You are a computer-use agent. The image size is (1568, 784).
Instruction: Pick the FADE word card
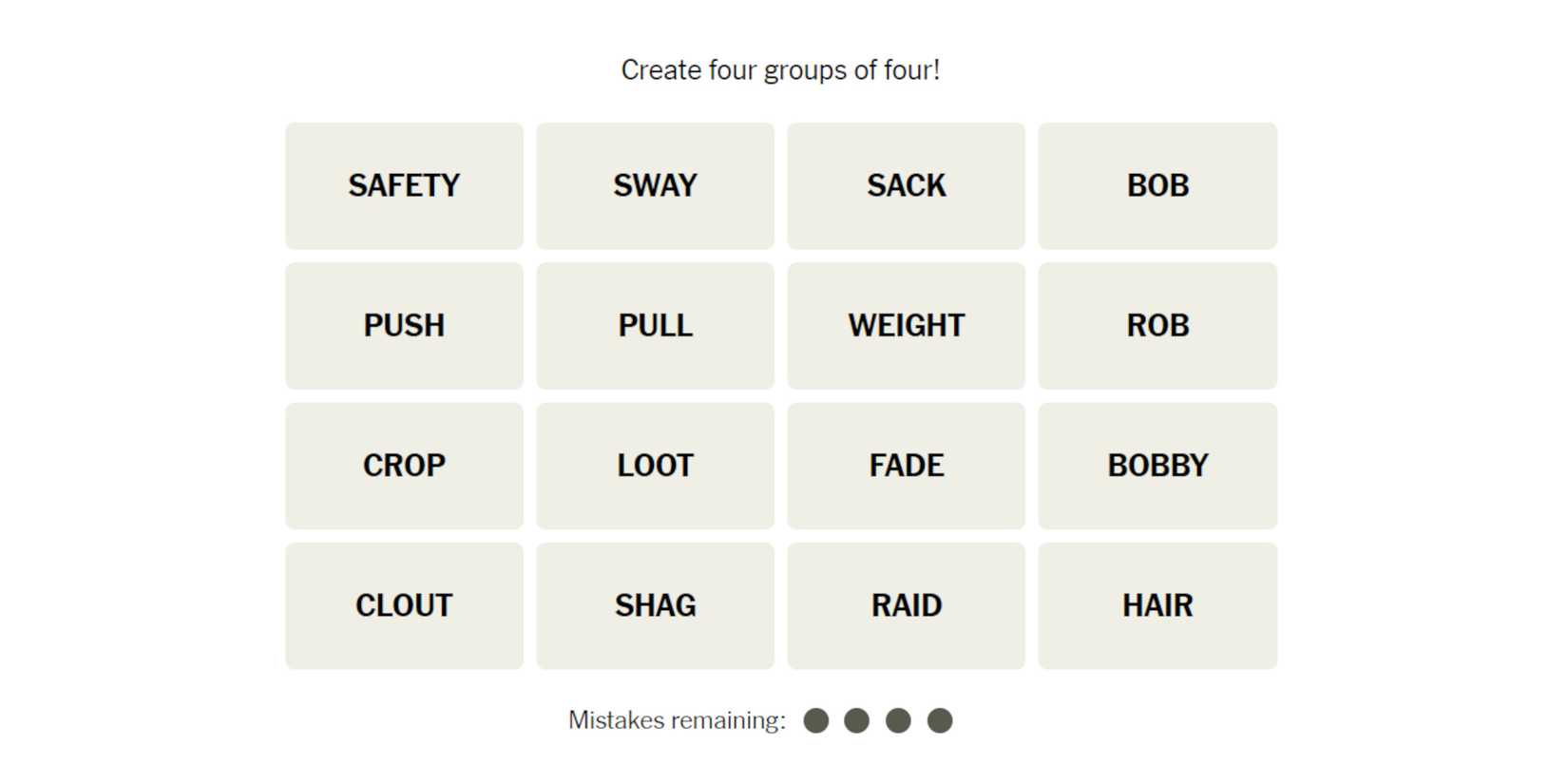coord(906,465)
